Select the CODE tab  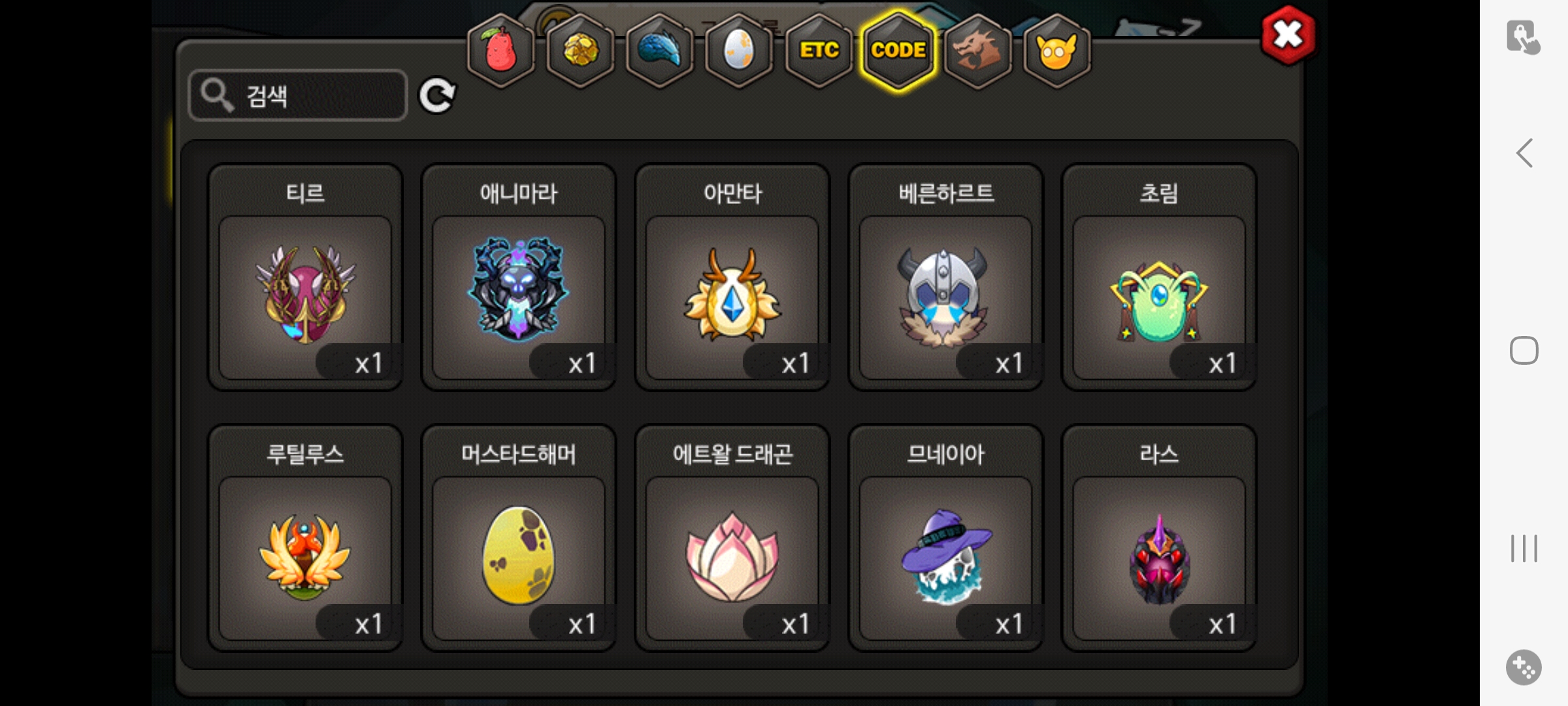[898, 50]
